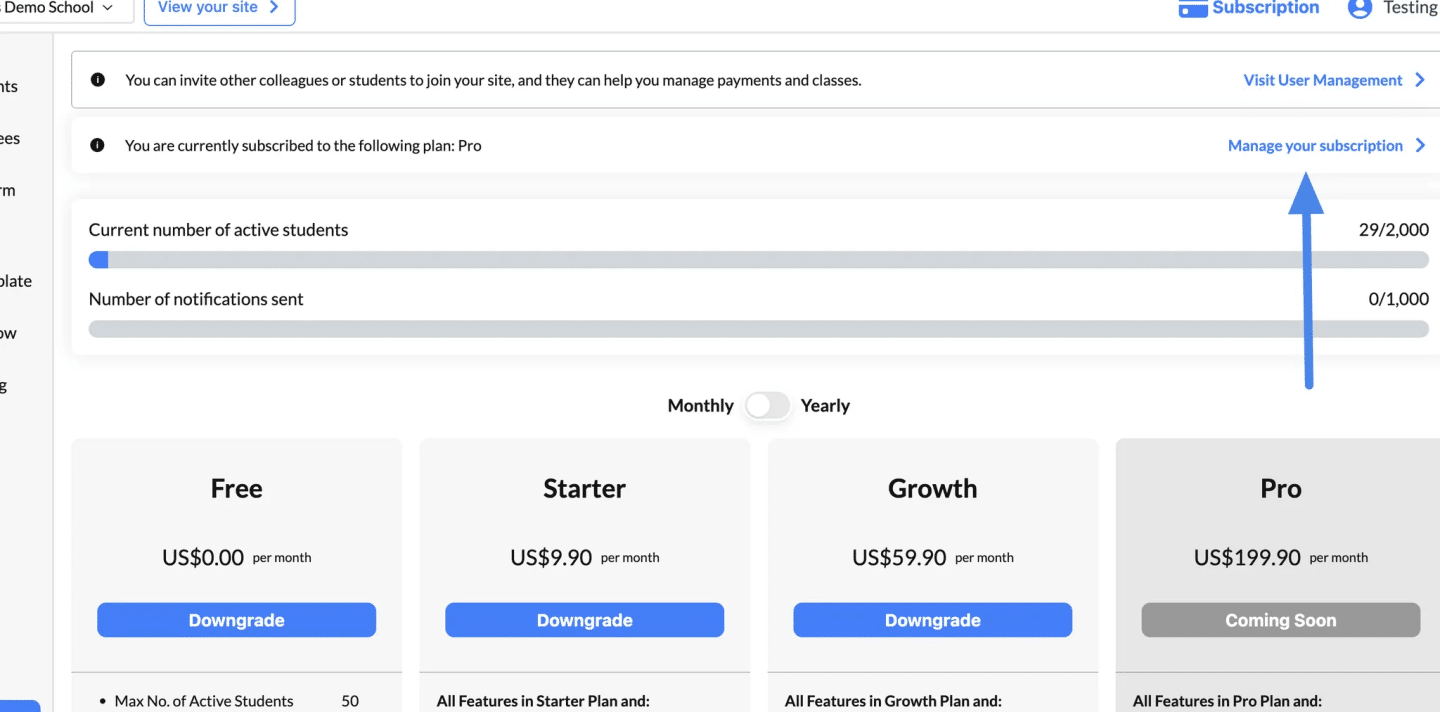This screenshot has width=1440, height=712.
Task: Downgrade to the Free plan
Action: click(237, 620)
